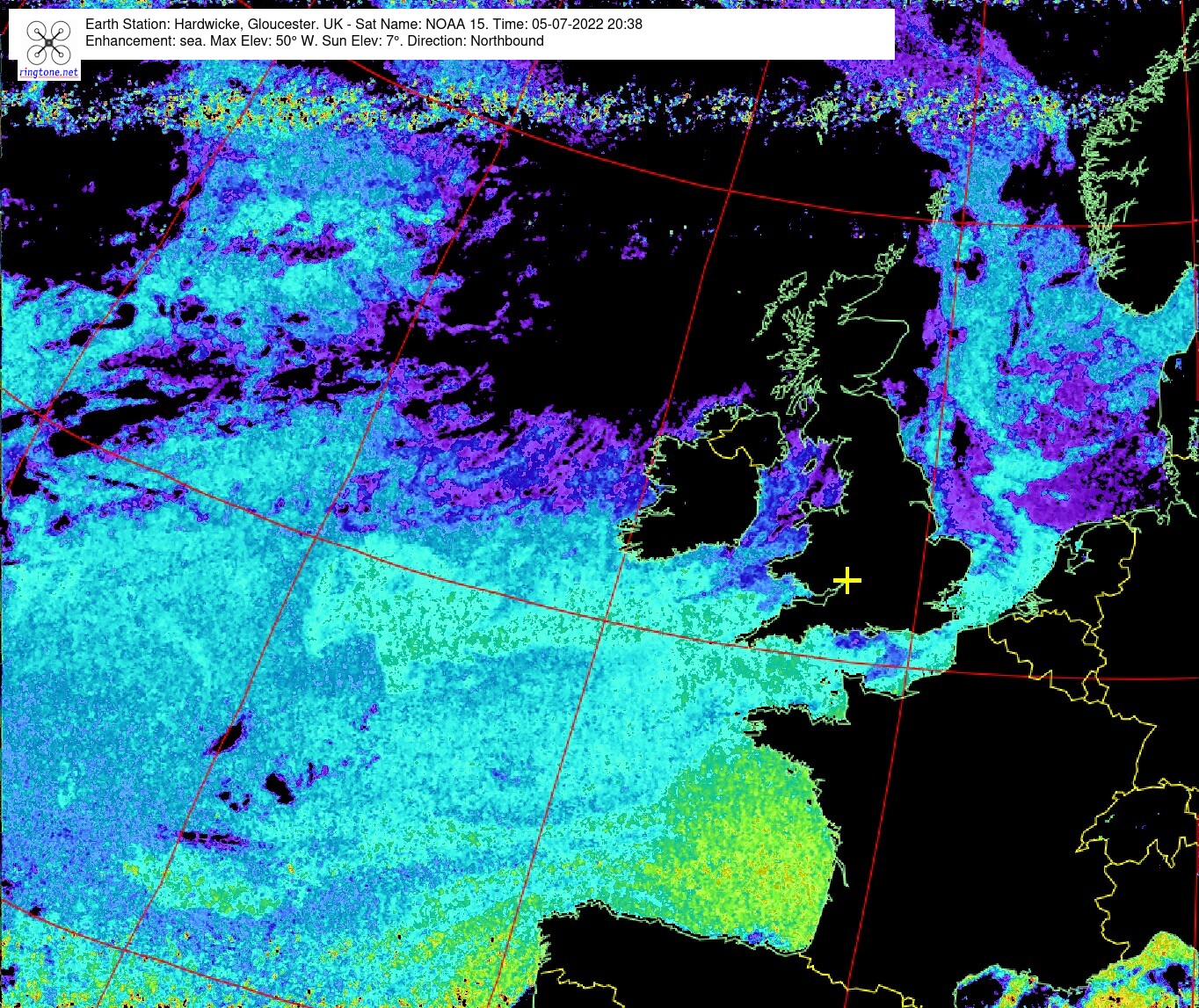Click the grid intersection over the Dover Strait
1199x1008 pixels.
(907, 667)
